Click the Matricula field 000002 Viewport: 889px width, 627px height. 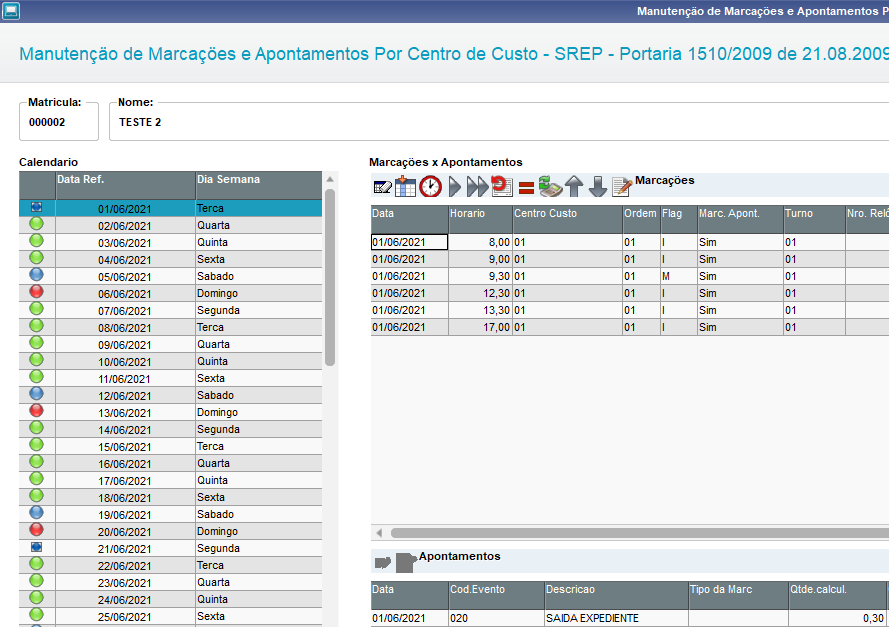click(59, 122)
